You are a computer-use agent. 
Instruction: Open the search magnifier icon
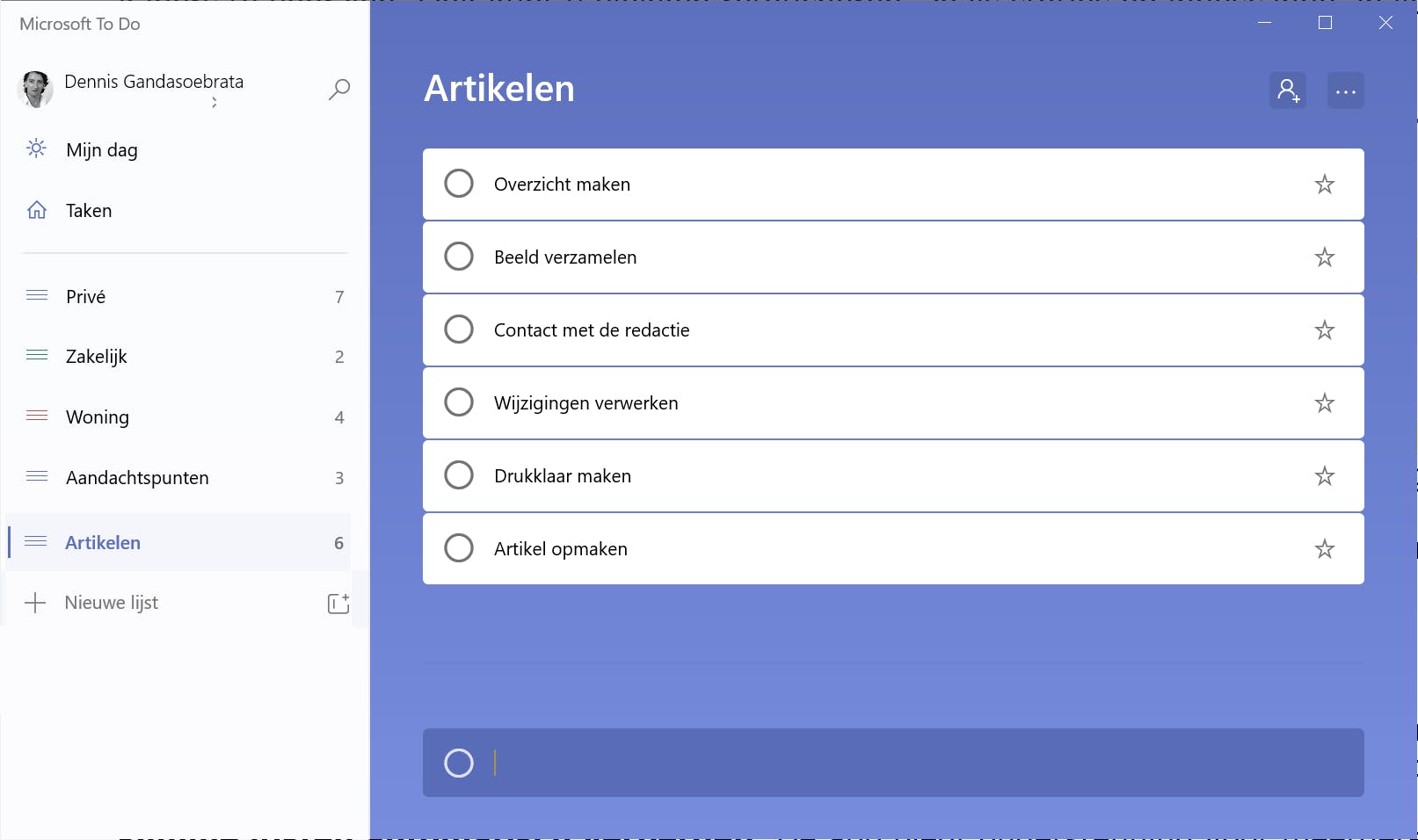pyautogui.click(x=339, y=89)
